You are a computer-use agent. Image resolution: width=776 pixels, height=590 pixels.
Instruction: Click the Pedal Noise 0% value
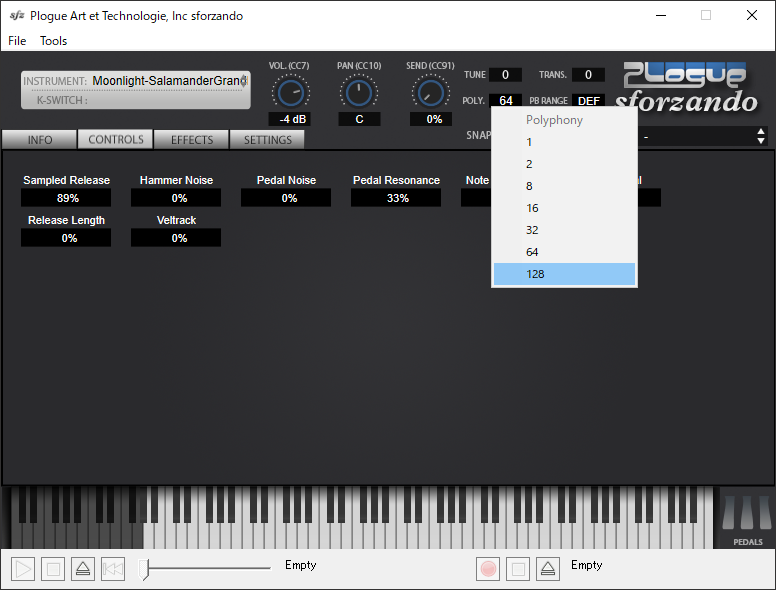[286, 198]
